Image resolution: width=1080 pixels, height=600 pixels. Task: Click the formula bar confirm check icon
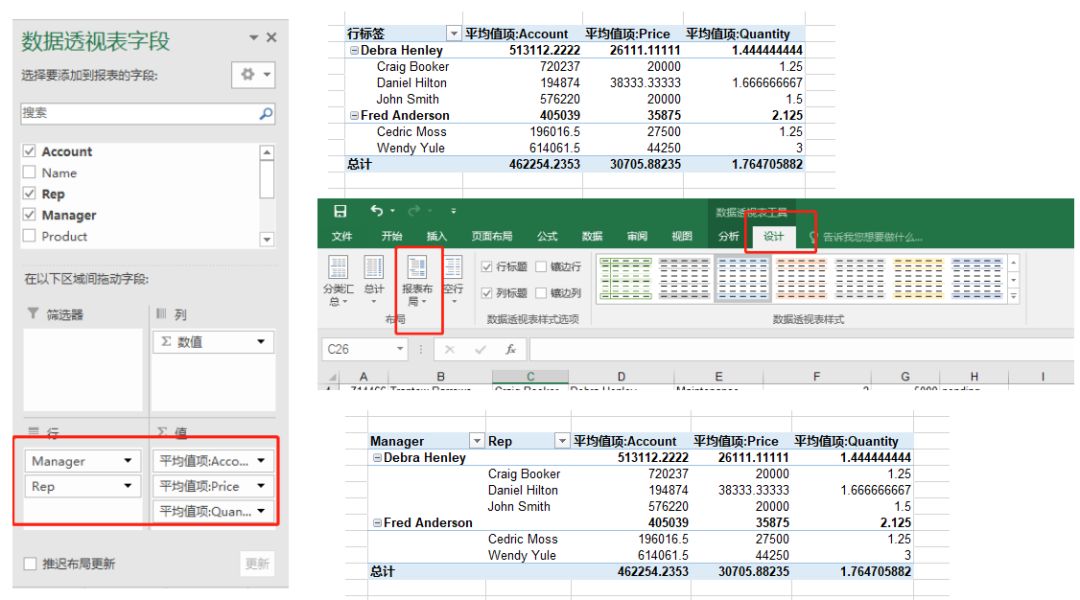pyautogui.click(x=480, y=349)
